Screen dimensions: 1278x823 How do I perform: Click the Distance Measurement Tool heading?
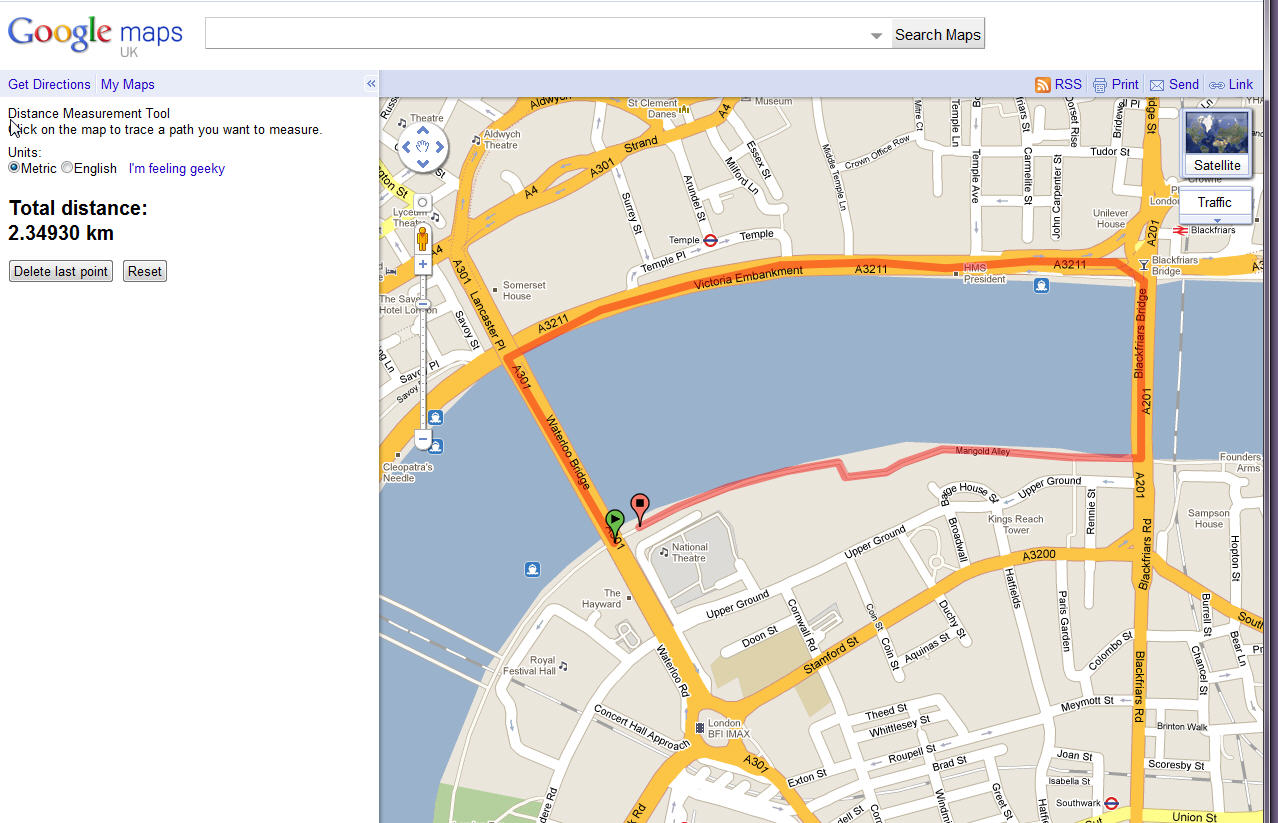[x=89, y=113]
